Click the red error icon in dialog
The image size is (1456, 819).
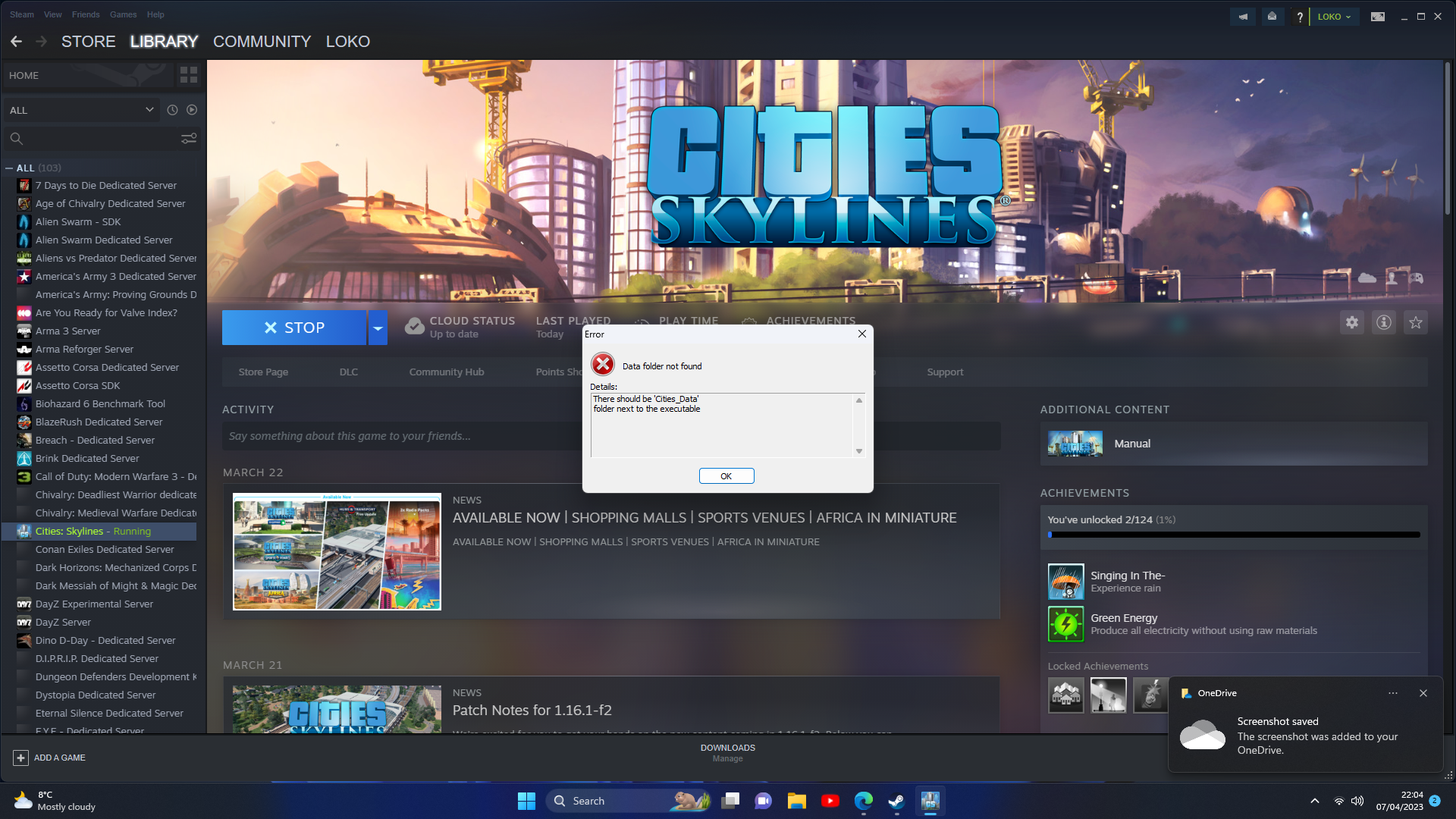(603, 365)
